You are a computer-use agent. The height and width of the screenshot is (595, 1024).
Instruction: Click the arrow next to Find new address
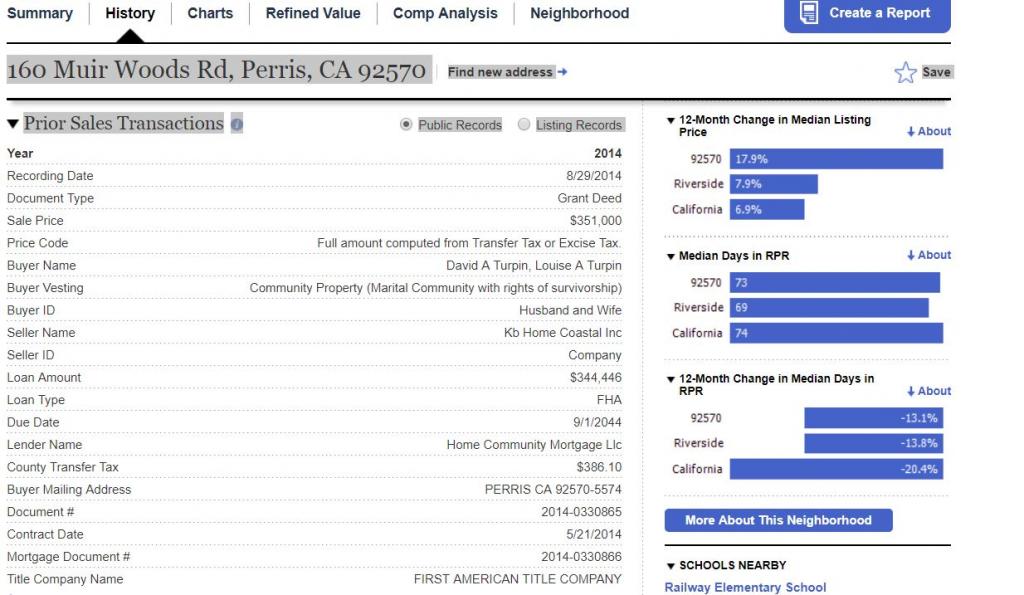[562, 72]
